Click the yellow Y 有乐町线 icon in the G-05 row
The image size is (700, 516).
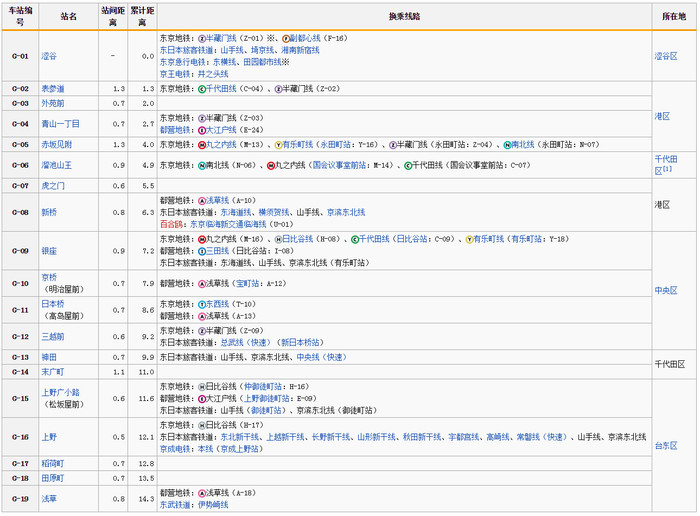tap(279, 145)
